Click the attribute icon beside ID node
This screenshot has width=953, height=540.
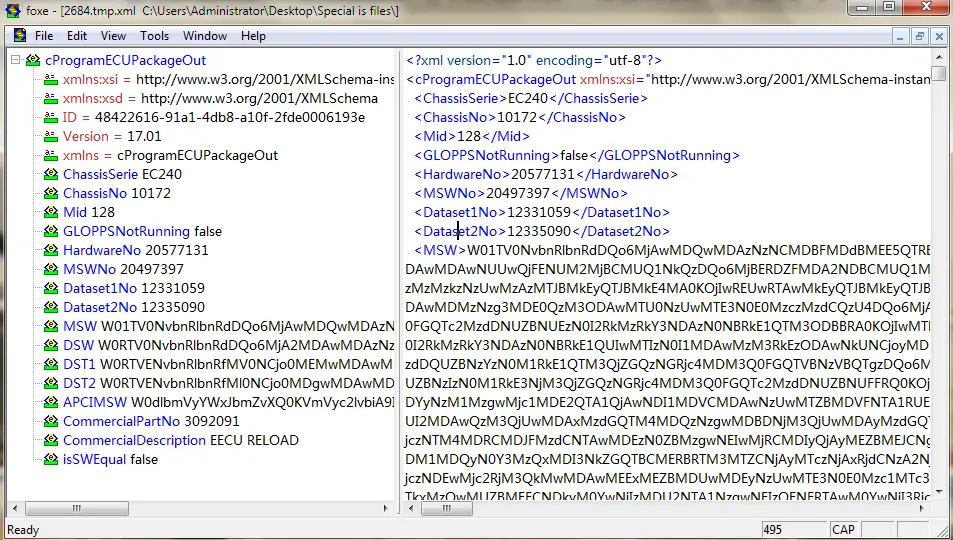click(51, 117)
